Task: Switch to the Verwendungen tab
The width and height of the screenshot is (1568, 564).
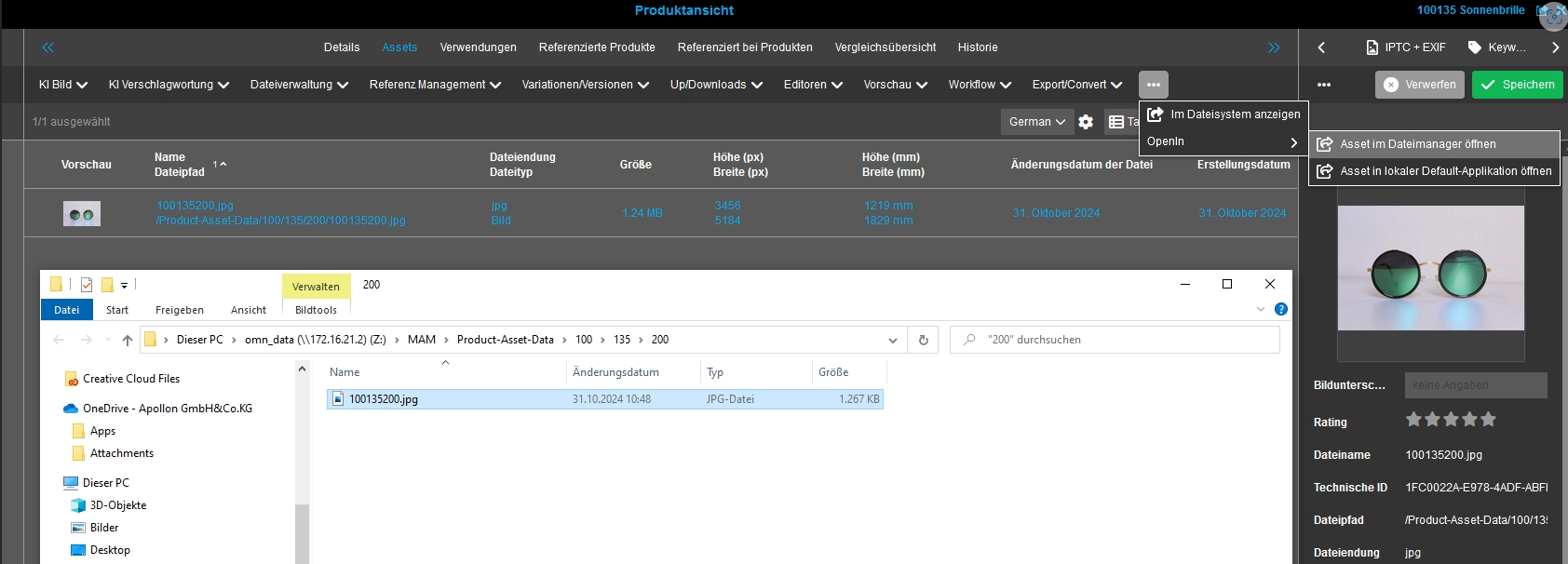Action: point(478,47)
